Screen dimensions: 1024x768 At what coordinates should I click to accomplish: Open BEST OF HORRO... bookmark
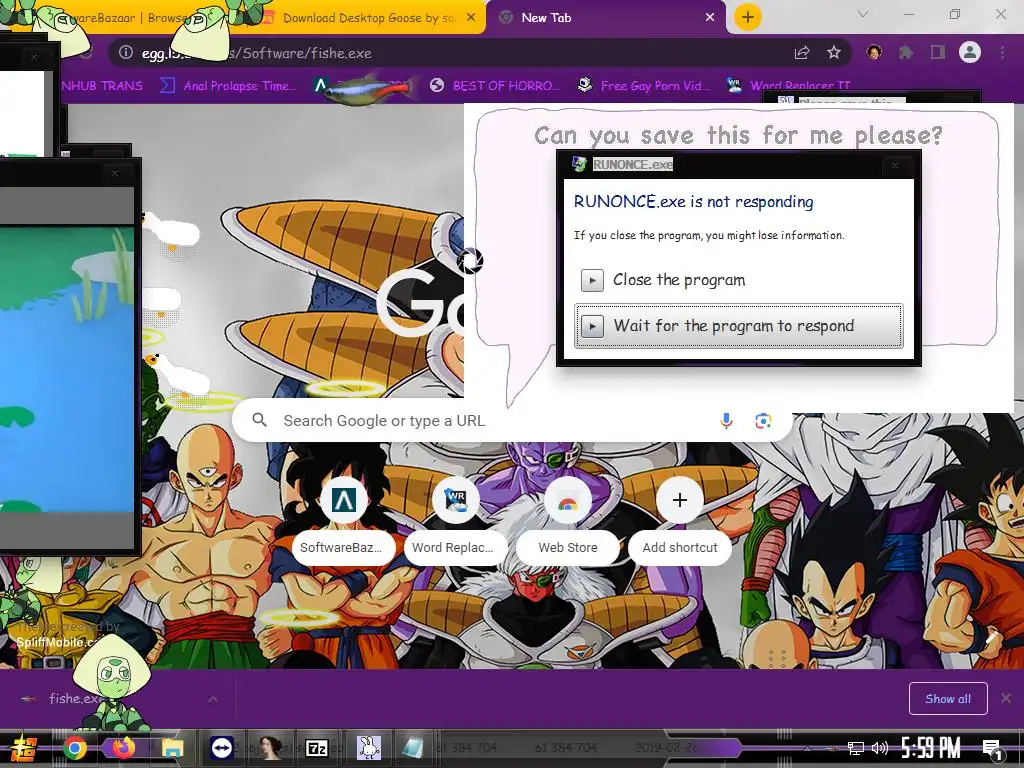pyautogui.click(x=495, y=86)
